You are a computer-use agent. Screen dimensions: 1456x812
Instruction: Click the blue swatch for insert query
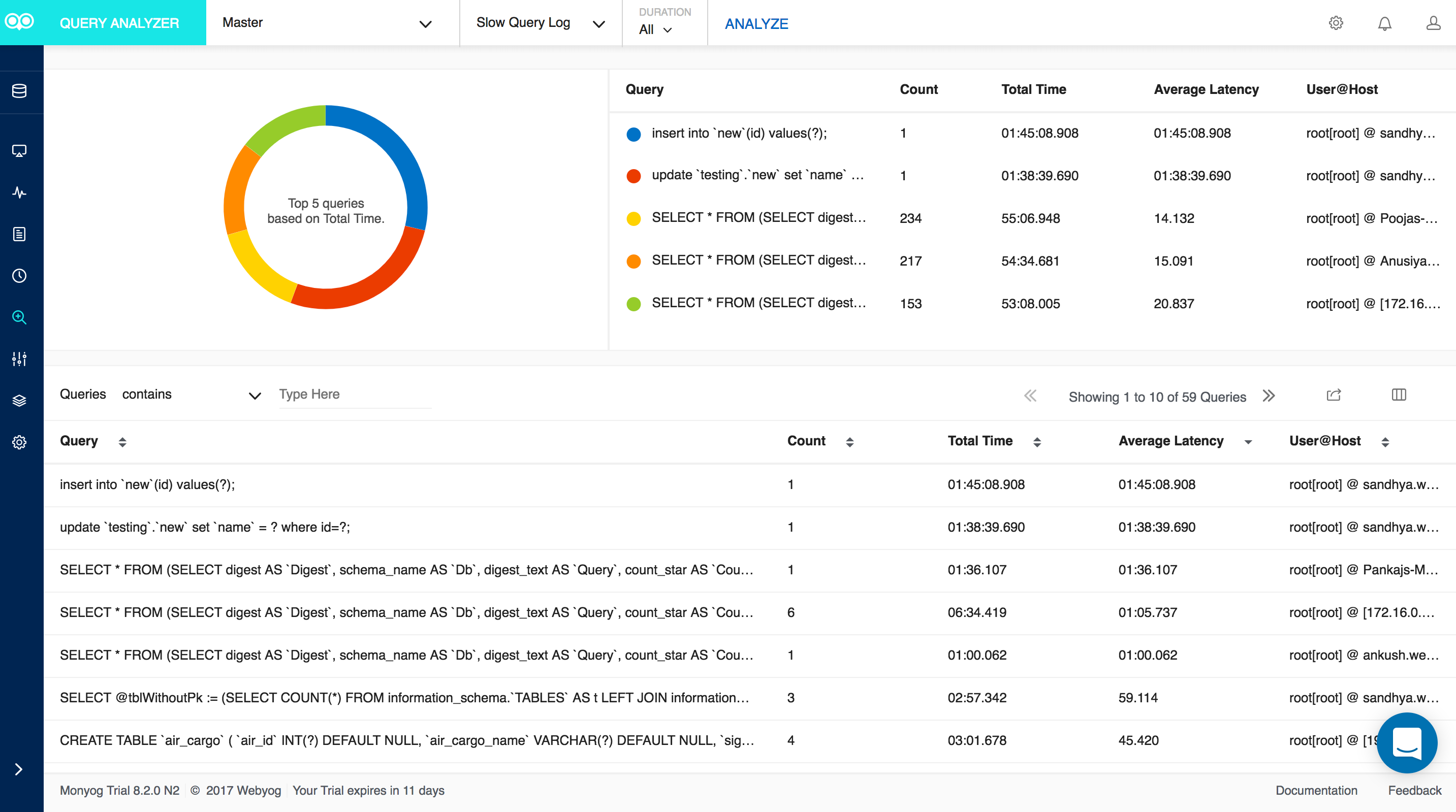tap(634, 134)
